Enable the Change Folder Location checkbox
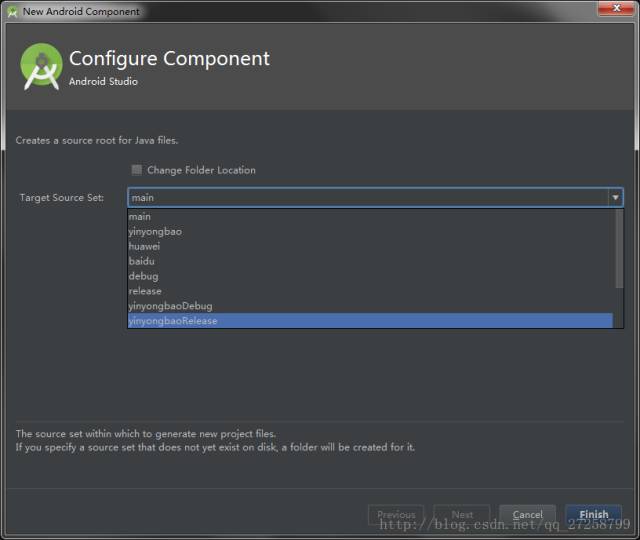Screen dimensions: 640x540 tap(137, 170)
